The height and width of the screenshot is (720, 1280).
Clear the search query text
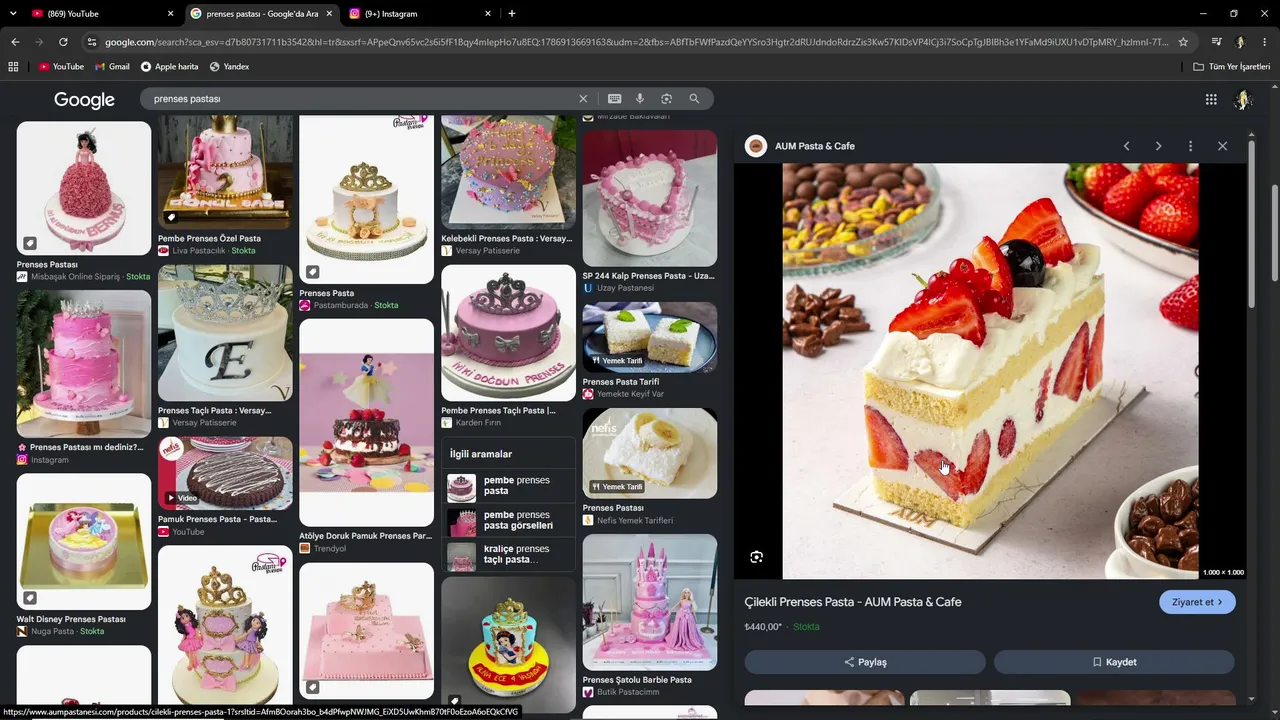click(583, 99)
